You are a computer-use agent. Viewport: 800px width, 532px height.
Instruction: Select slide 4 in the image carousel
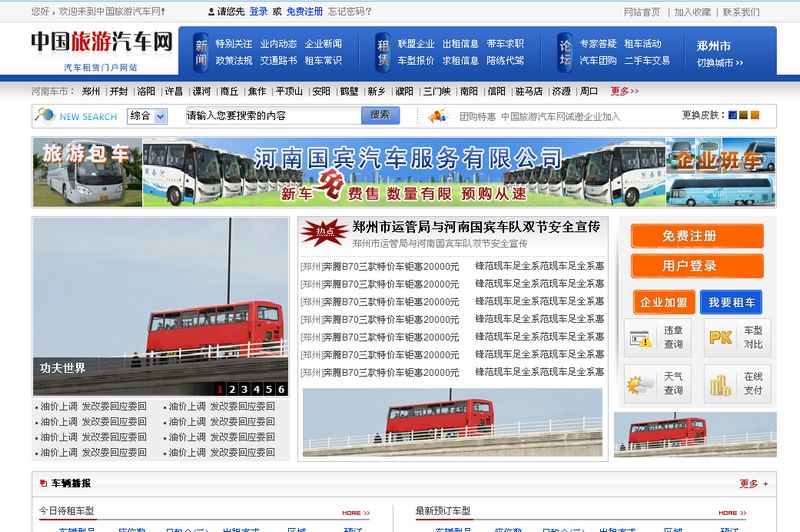[x=257, y=390]
